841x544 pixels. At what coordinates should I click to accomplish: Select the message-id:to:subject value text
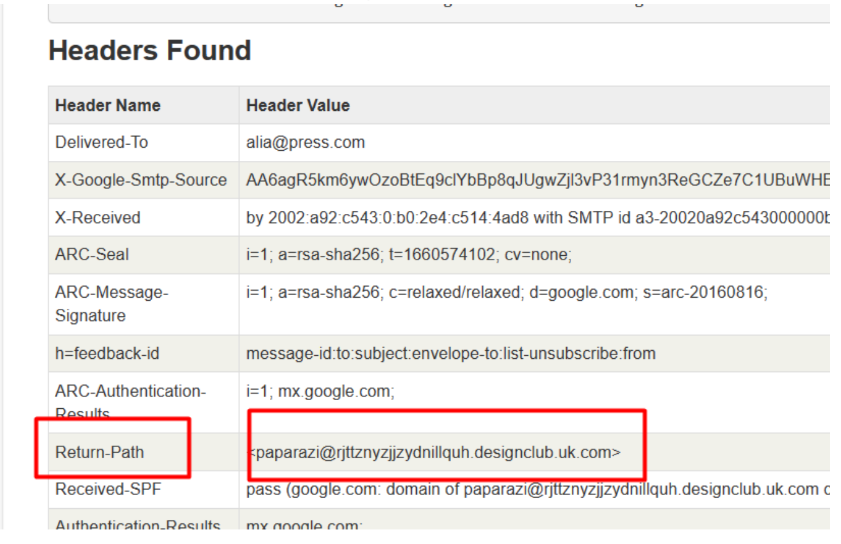(x=451, y=353)
